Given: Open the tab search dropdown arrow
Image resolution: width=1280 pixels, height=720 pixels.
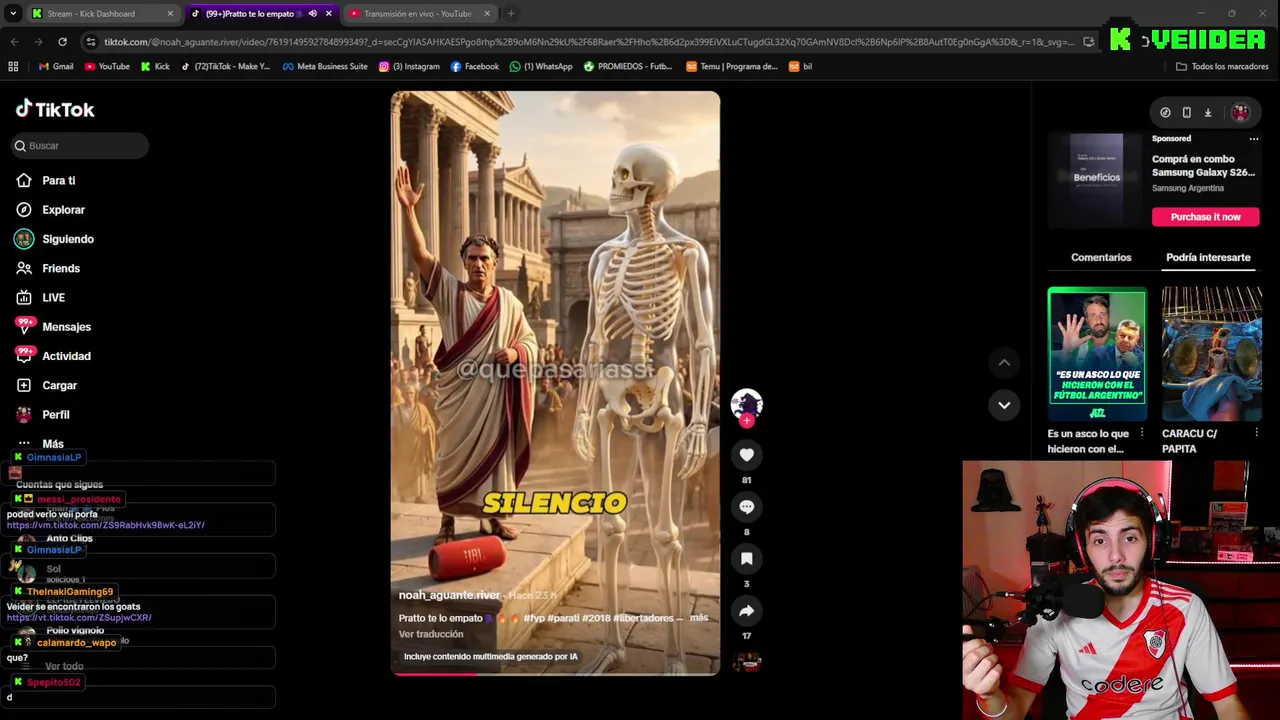Looking at the screenshot, I should click(13, 14).
